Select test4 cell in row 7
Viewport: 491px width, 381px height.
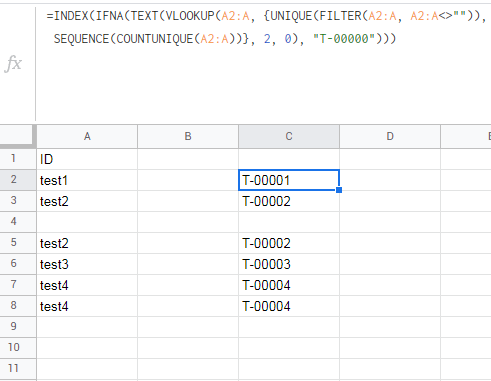(87, 285)
